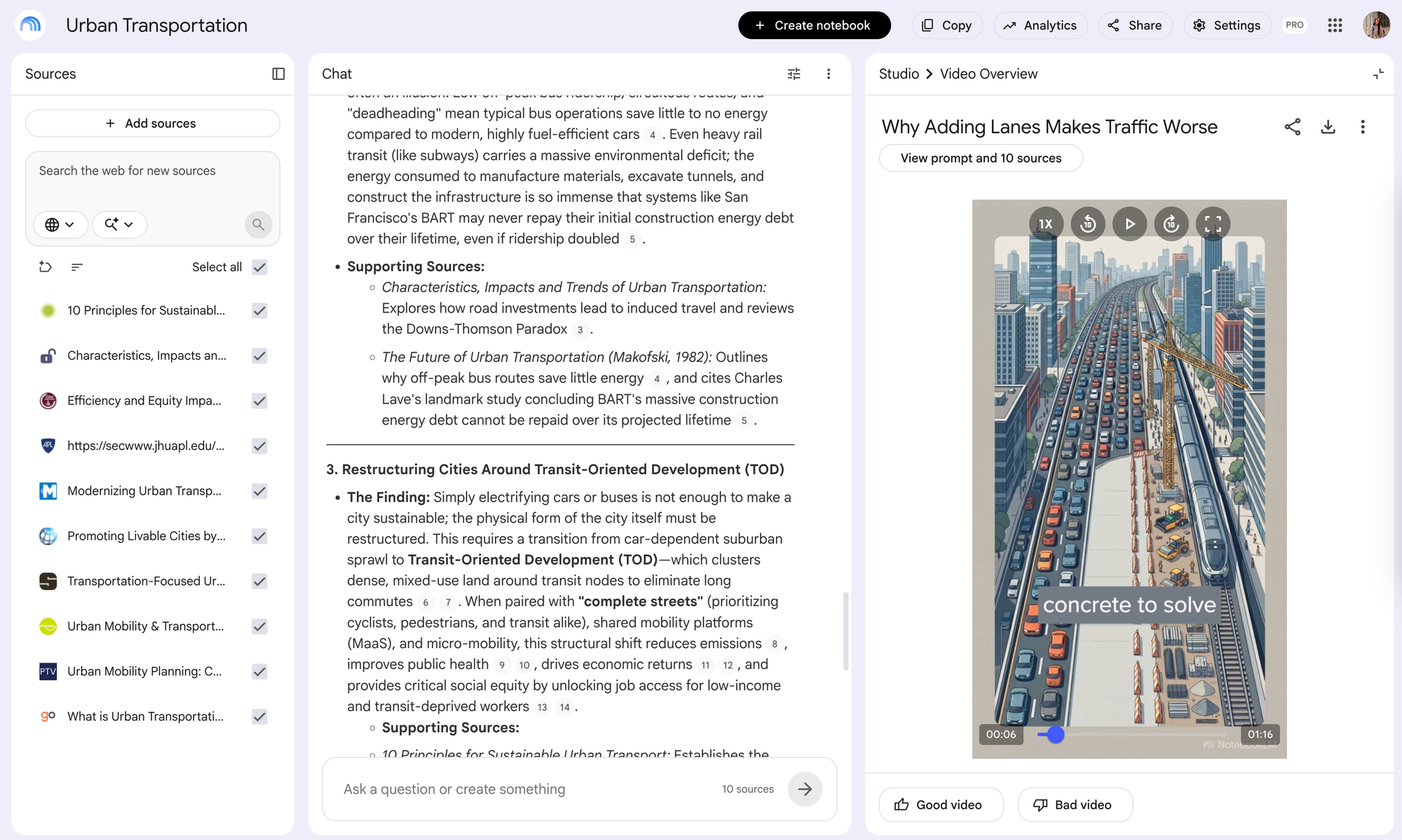Play the video overview
The width and height of the screenshot is (1402, 840).
tap(1130, 224)
